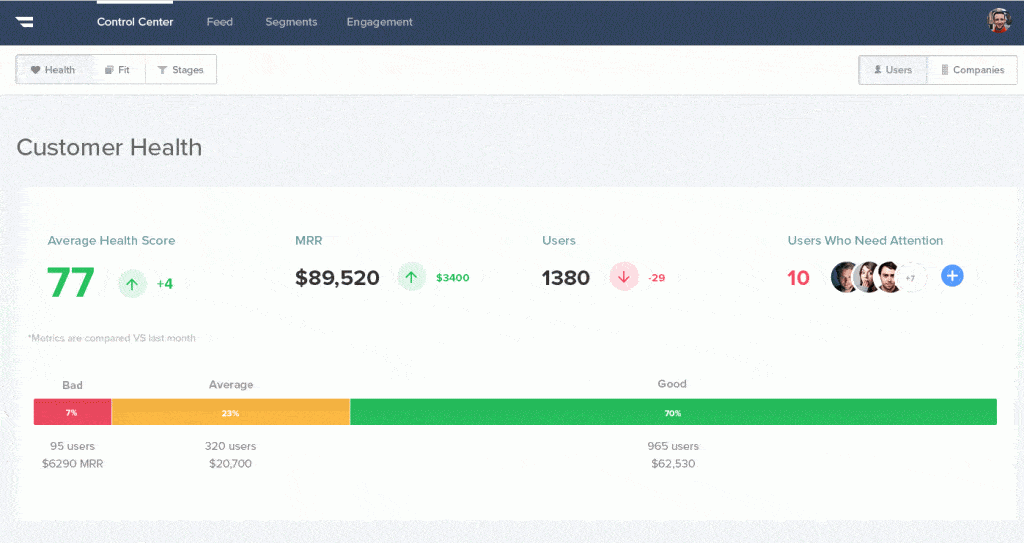Viewport: 1024px width, 543px height.
Task: Navigate to the Engagement section
Action: [x=379, y=22]
